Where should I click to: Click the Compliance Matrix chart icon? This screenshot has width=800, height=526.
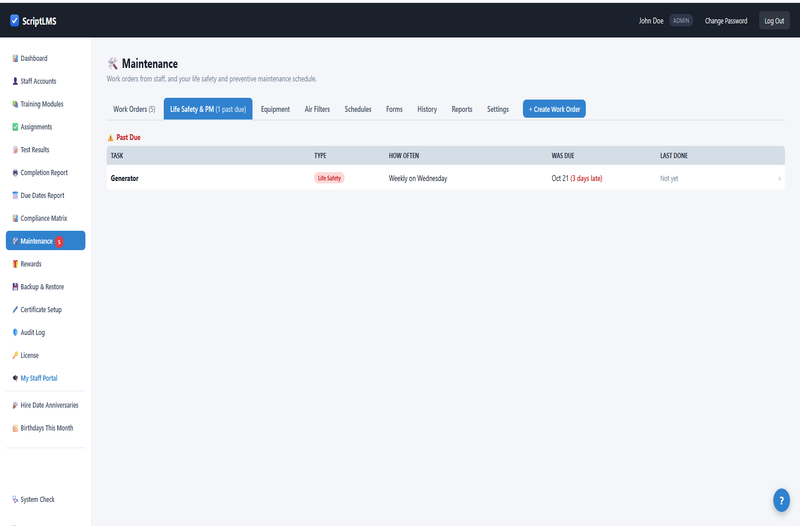coord(15,218)
